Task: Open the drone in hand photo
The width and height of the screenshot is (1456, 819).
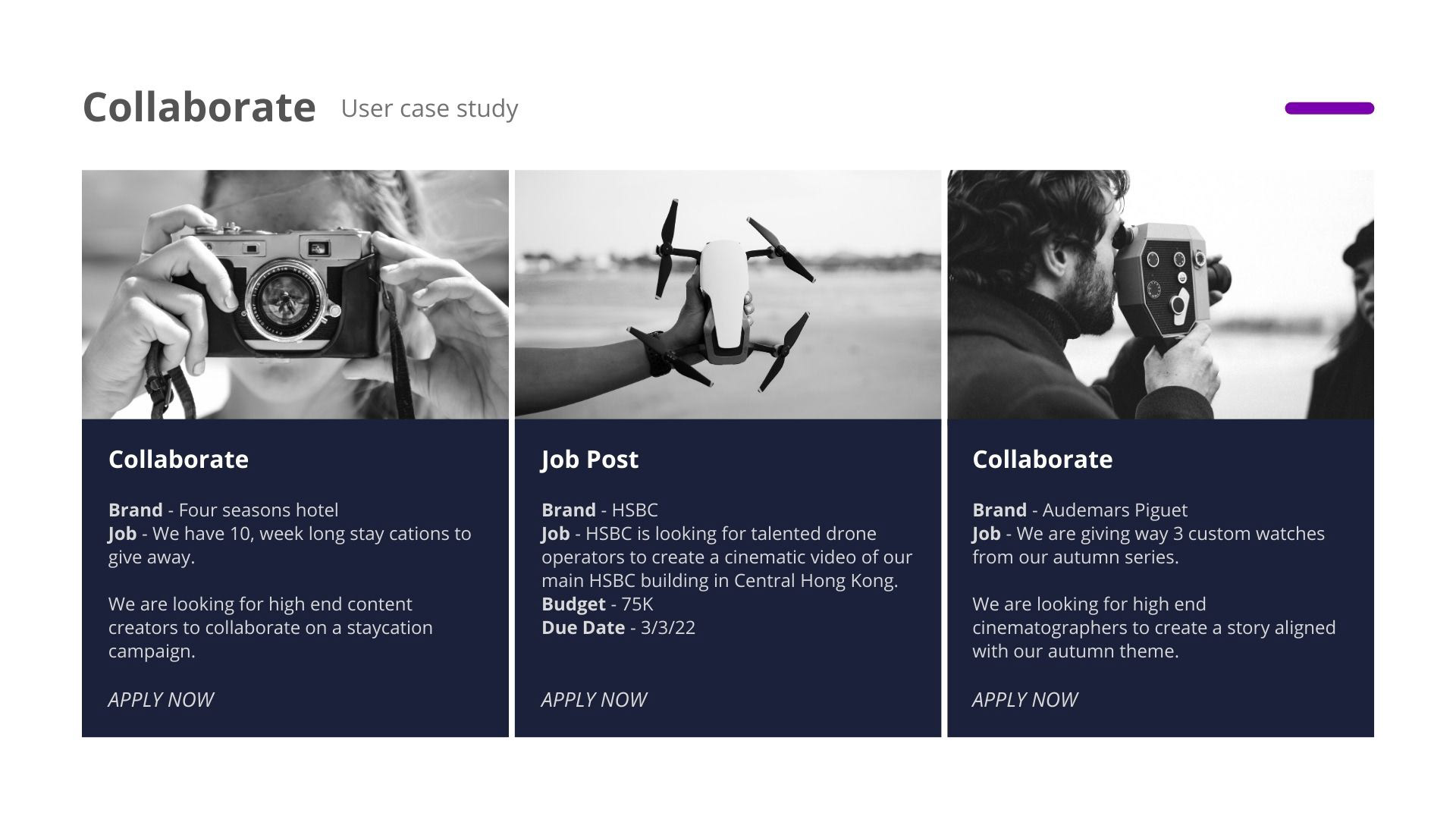Action: [727, 294]
